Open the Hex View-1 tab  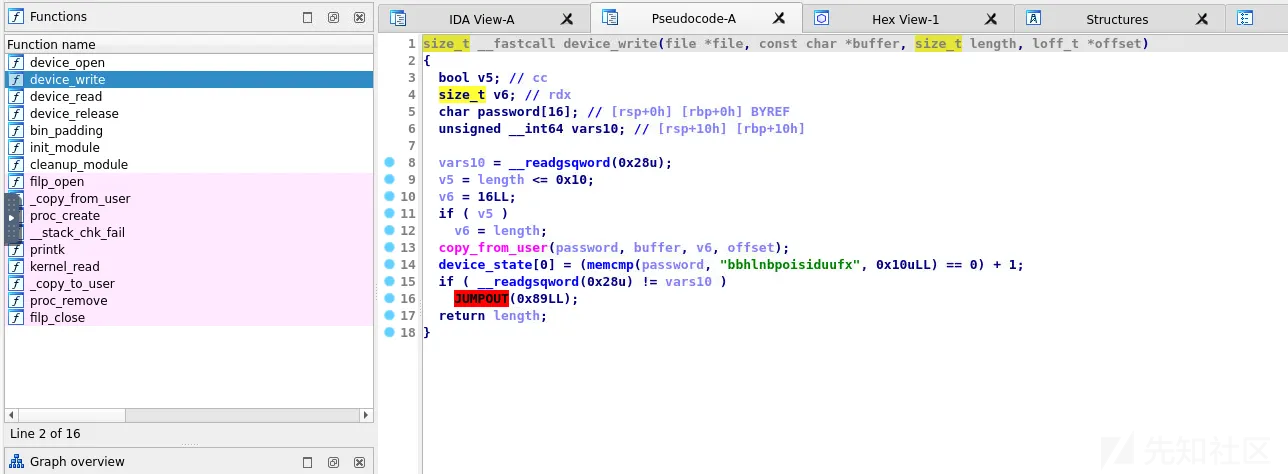tap(906, 19)
